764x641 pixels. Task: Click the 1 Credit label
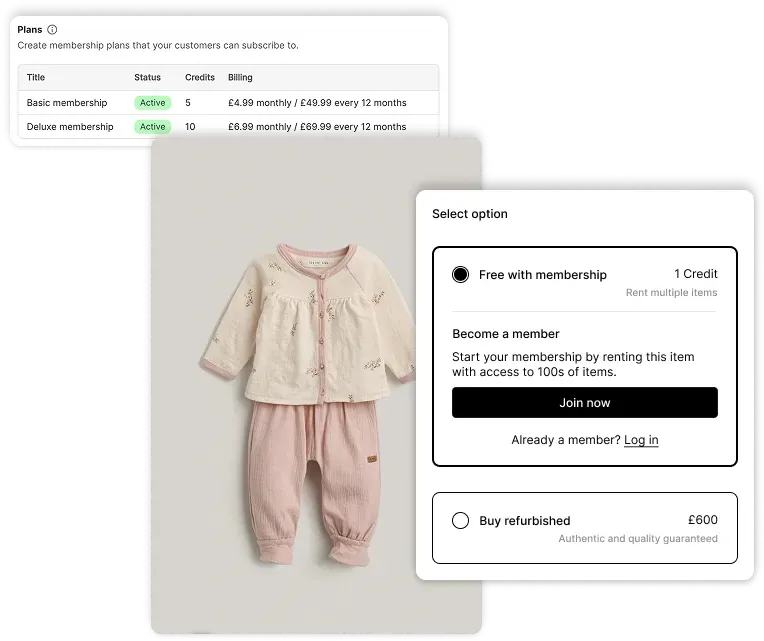[x=695, y=274]
